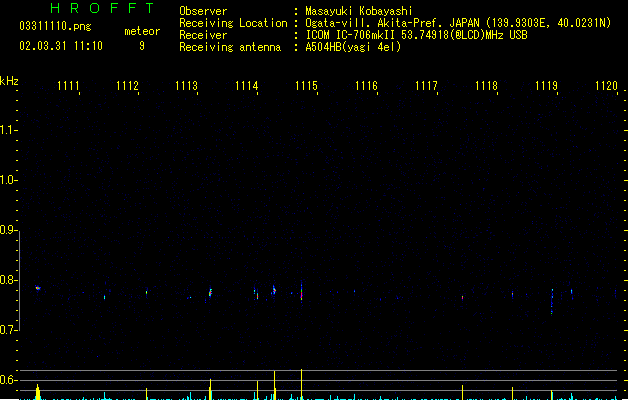Click the 0.7 kHz frequency tick label
Viewport: 629px width, 400px height.
(x=7, y=330)
